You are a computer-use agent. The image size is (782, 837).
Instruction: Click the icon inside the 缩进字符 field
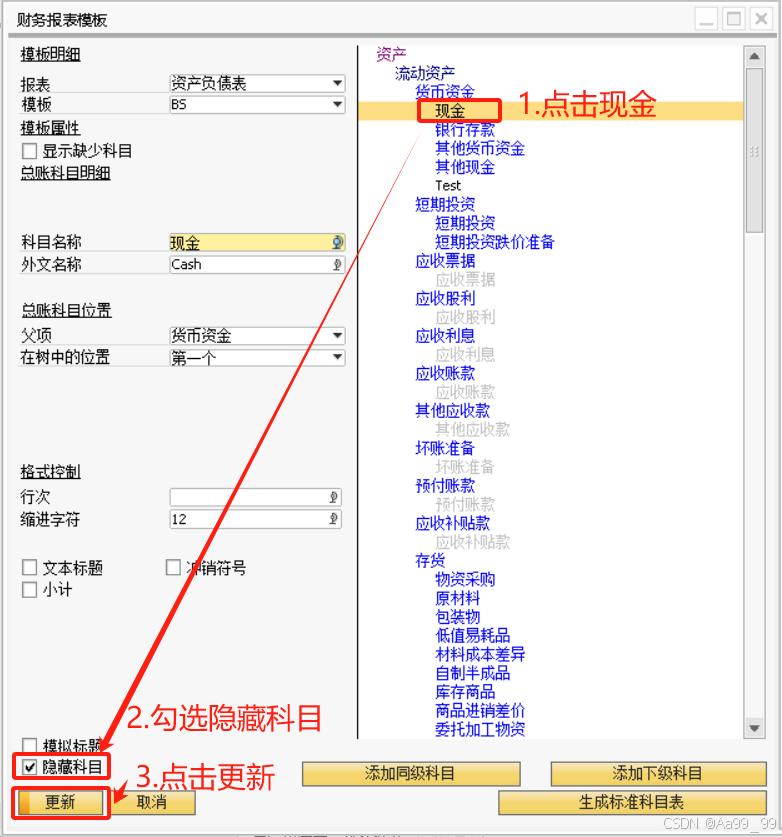334,519
